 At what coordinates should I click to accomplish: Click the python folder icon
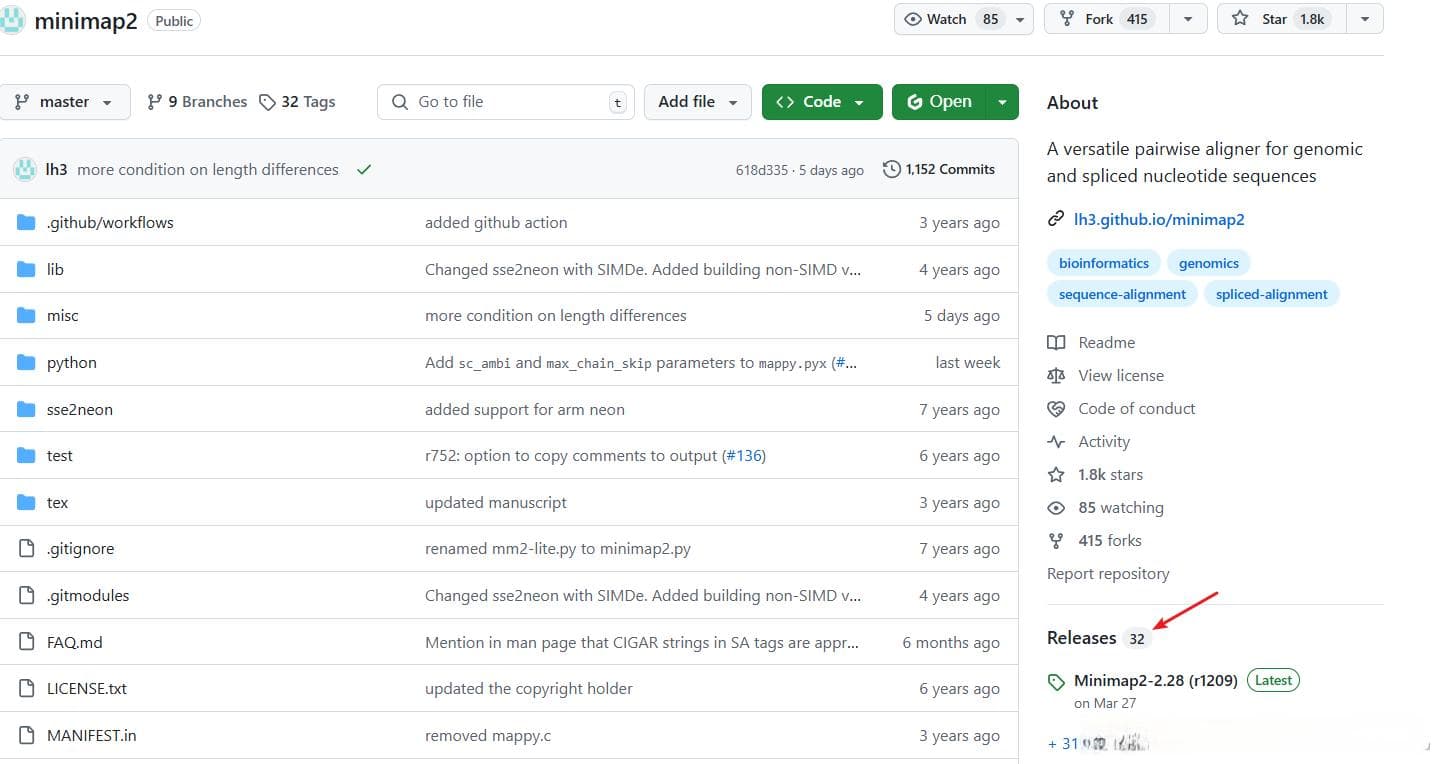[x=26, y=362]
